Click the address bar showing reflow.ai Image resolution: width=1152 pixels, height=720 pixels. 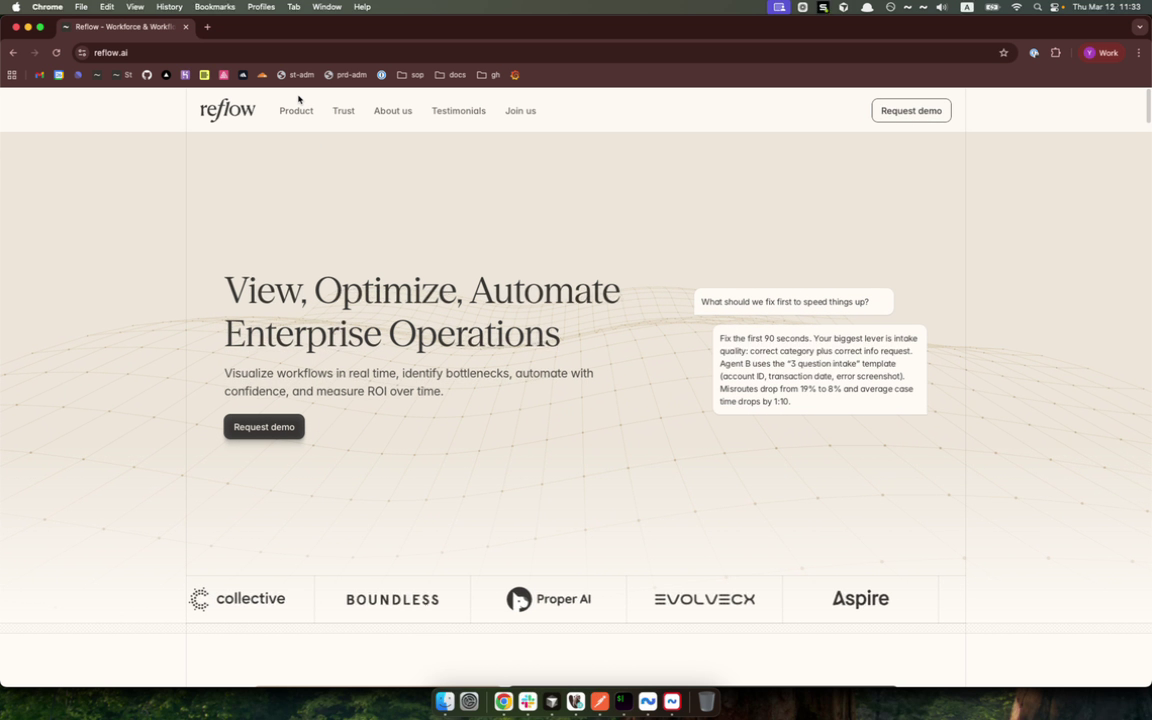tap(544, 53)
